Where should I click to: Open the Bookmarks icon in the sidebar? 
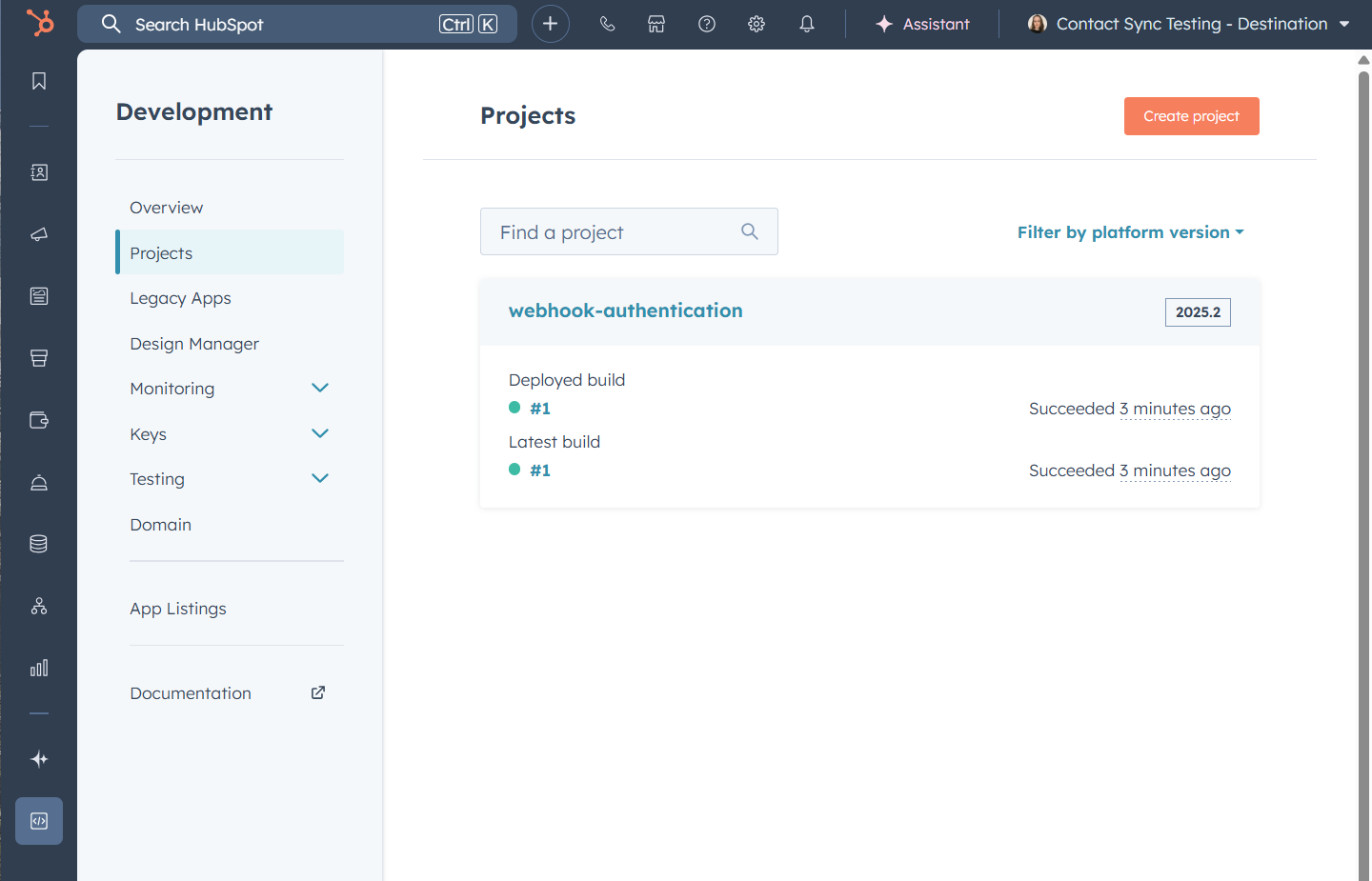pos(38,81)
